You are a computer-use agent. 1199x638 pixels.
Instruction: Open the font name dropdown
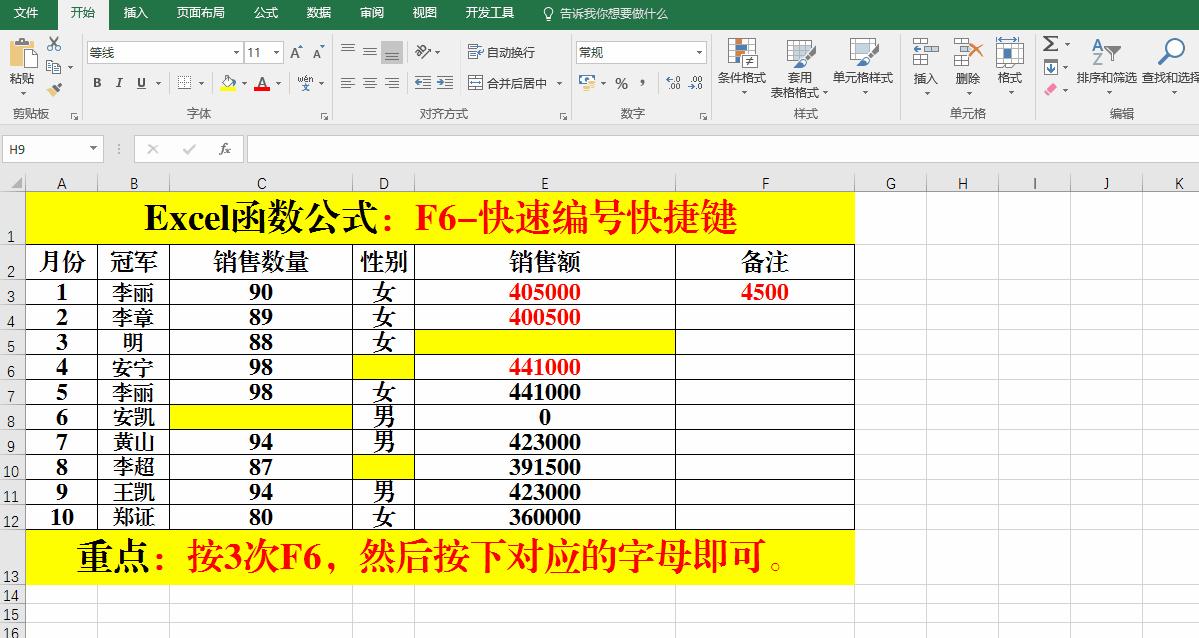click(x=235, y=52)
